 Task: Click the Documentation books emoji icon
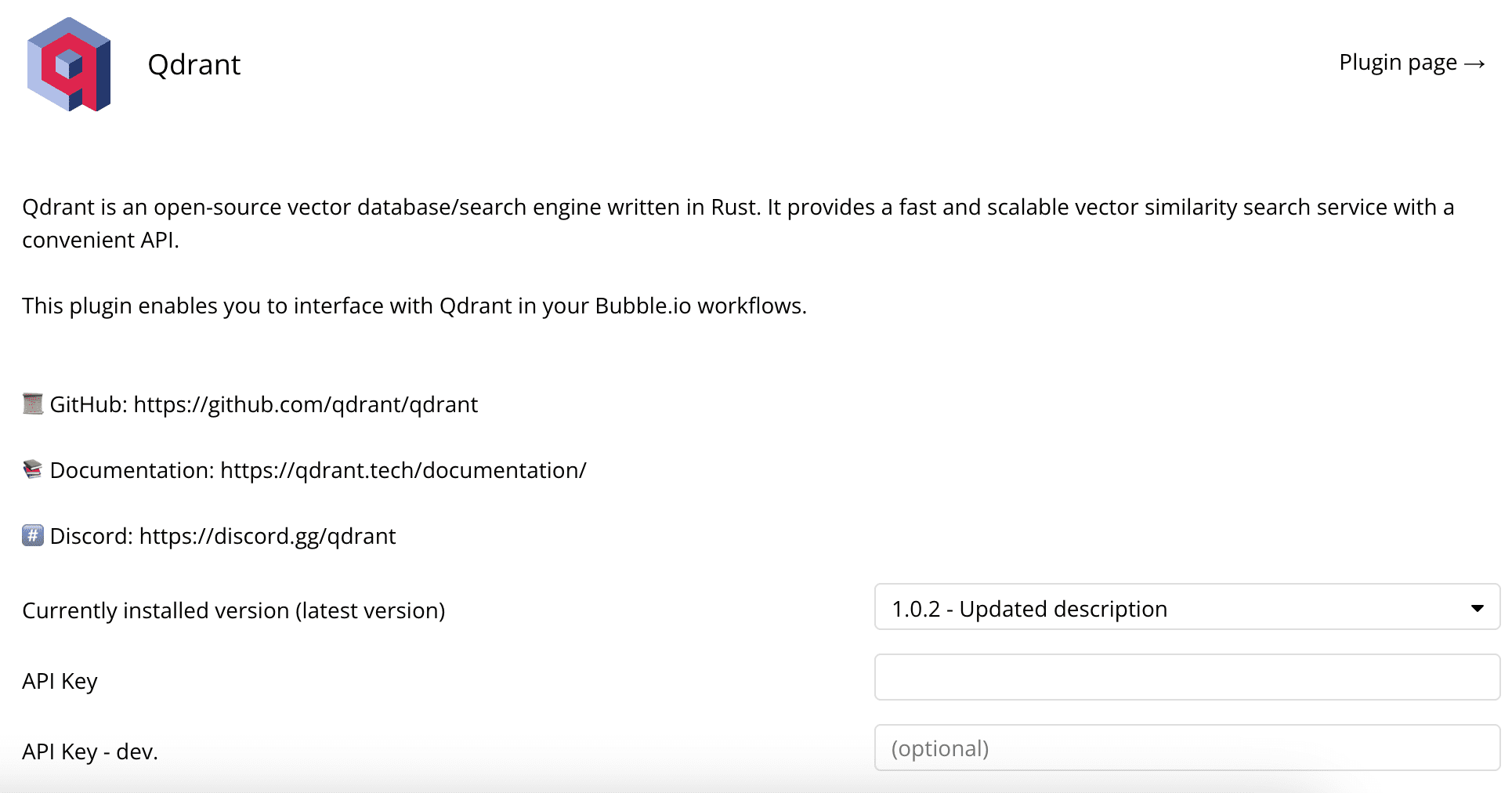coord(33,469)
